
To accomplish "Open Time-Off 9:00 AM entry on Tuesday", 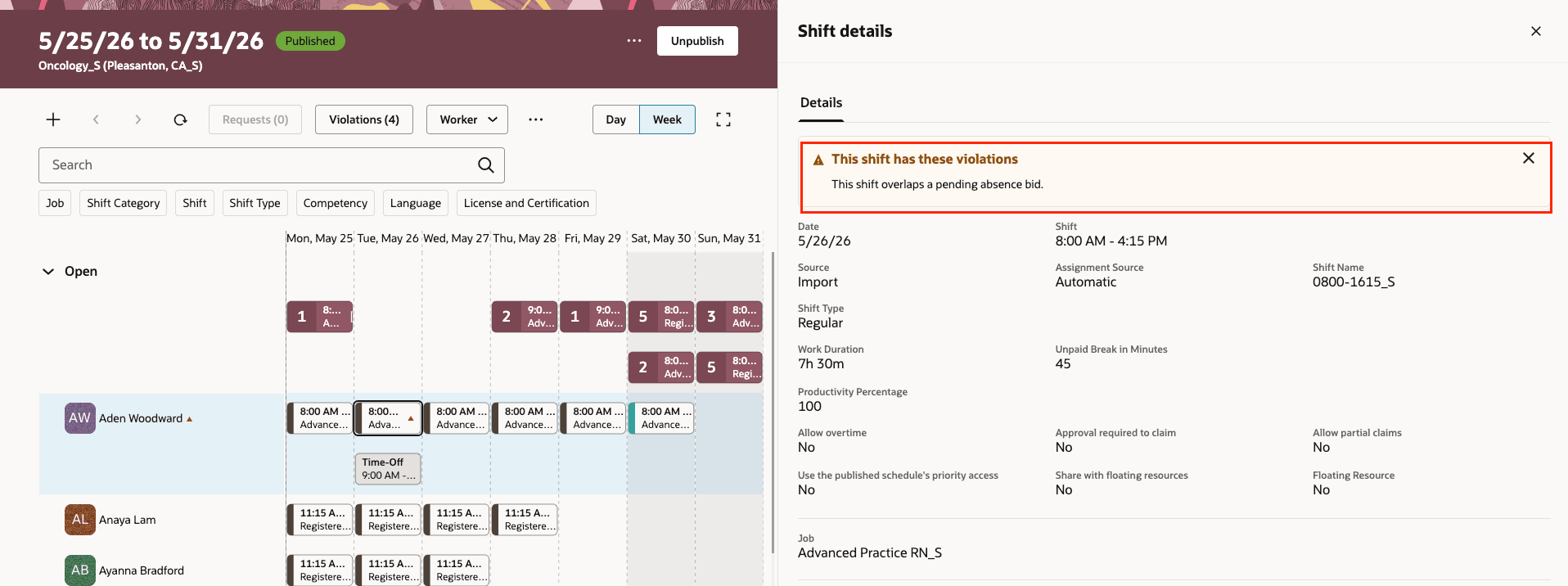I will 388,469.
